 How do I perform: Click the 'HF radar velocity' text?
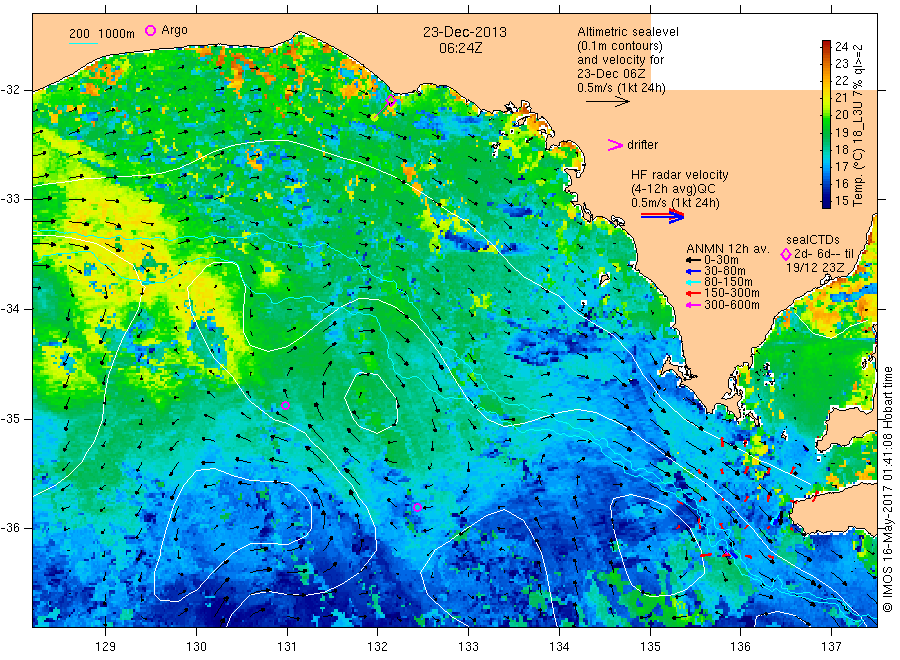coord(680,174)
